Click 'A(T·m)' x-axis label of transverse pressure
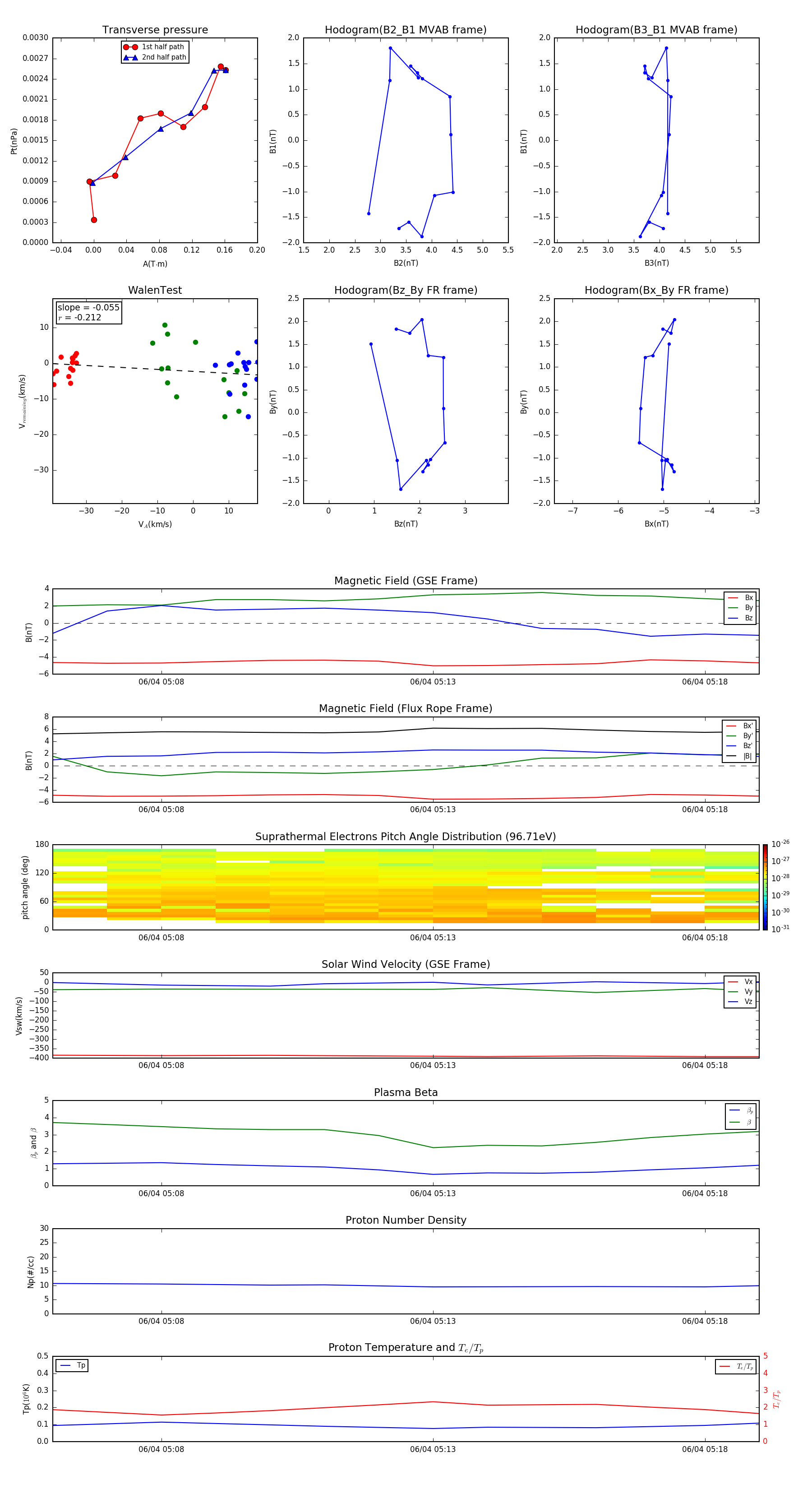This screenshot has width=812, height=1489. point(155,264)
